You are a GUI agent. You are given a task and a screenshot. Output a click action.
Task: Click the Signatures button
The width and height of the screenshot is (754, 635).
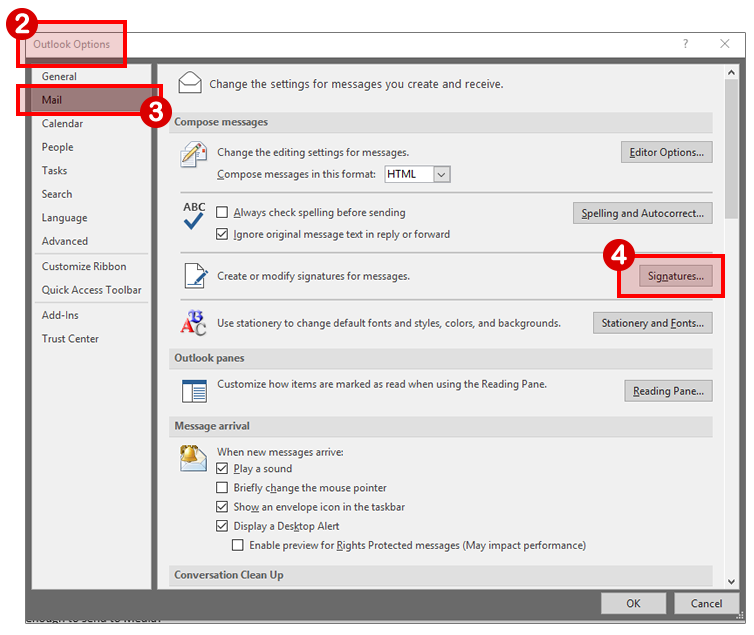676,276
